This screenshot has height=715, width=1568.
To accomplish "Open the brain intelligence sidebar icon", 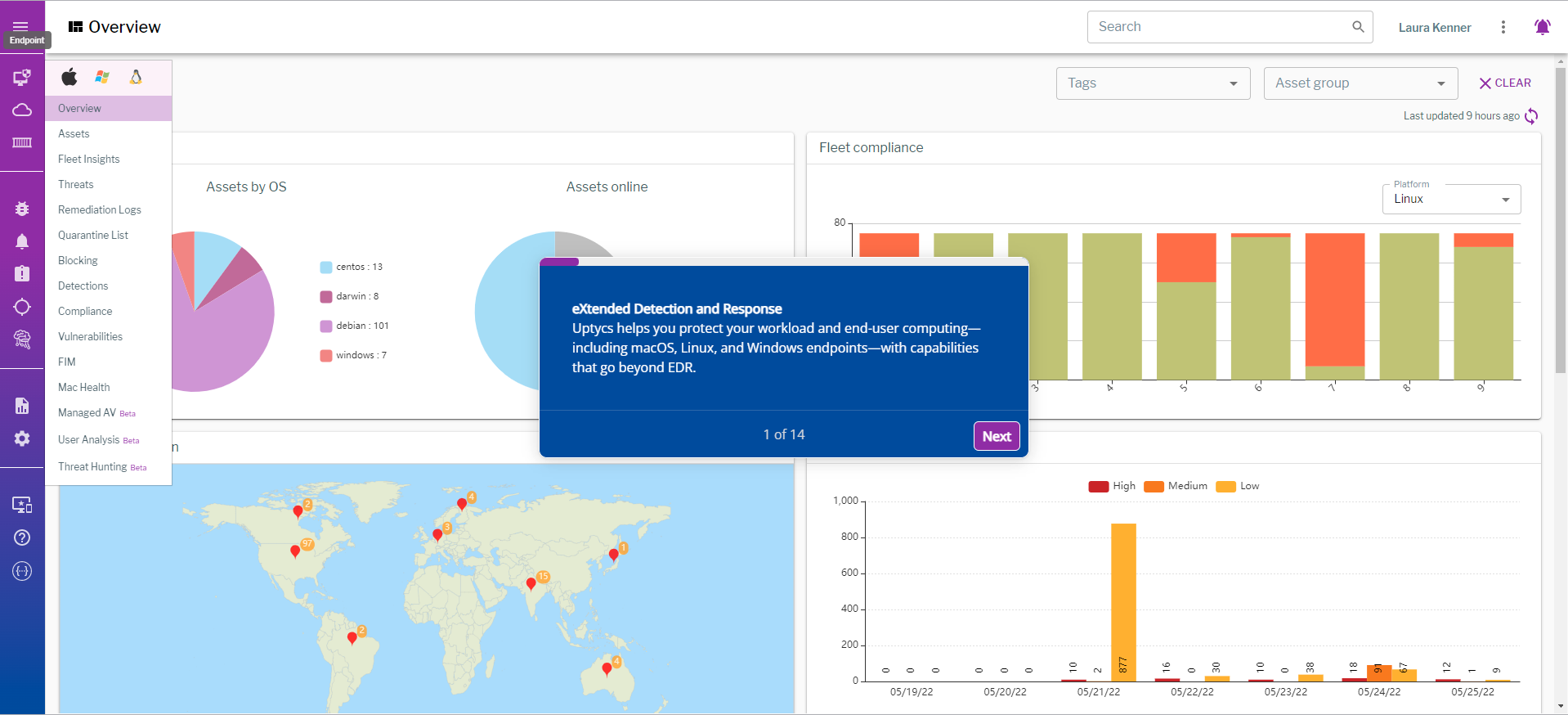I will click(x=22, y=339).
